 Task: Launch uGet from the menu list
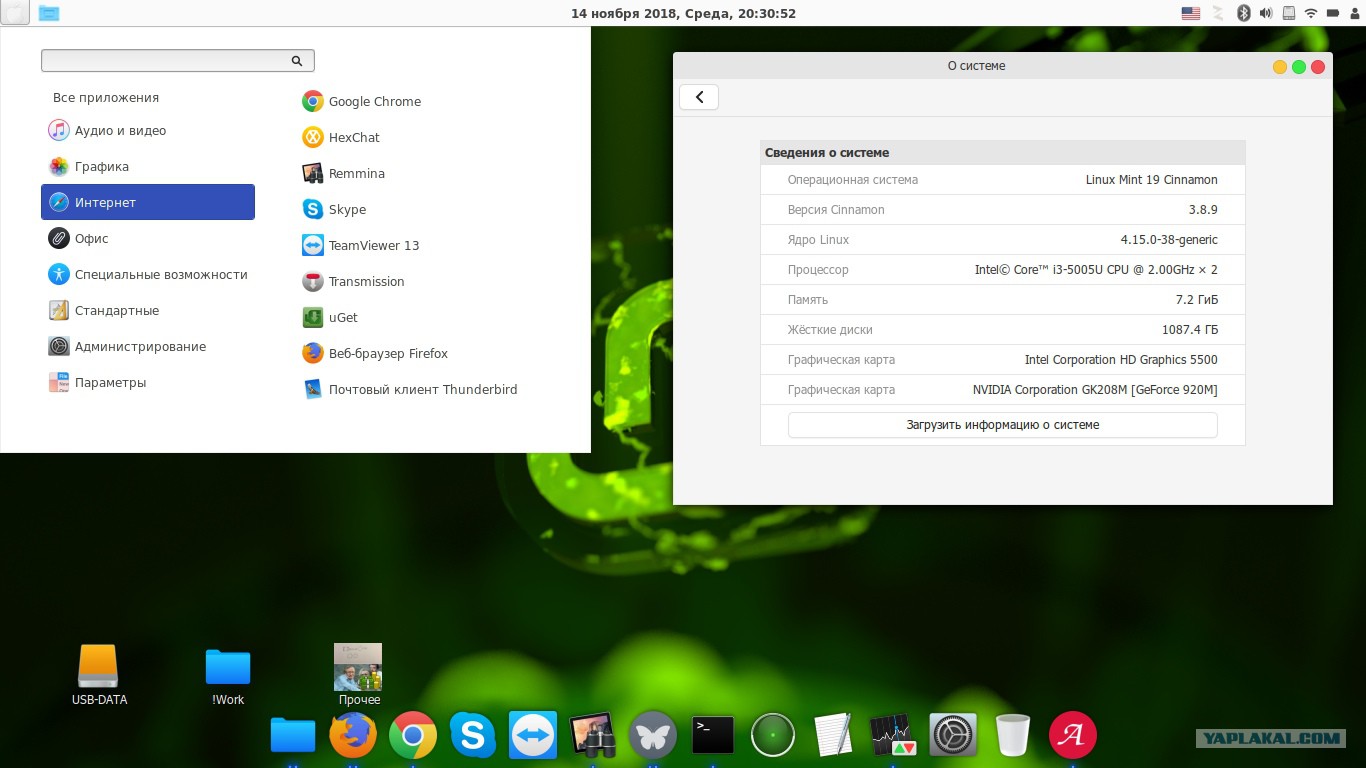(x=330, y=318)
